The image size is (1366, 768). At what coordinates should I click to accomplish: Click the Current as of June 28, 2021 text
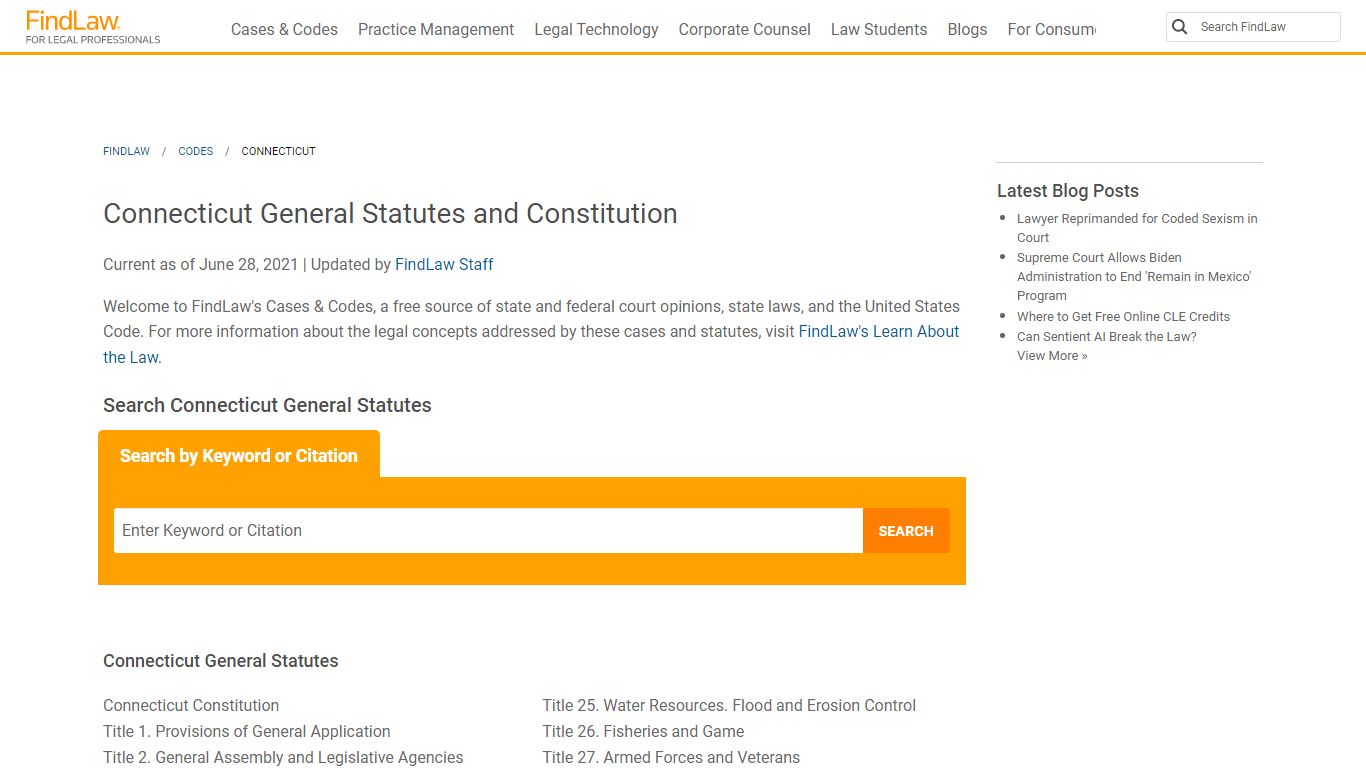tap(200, 264)
